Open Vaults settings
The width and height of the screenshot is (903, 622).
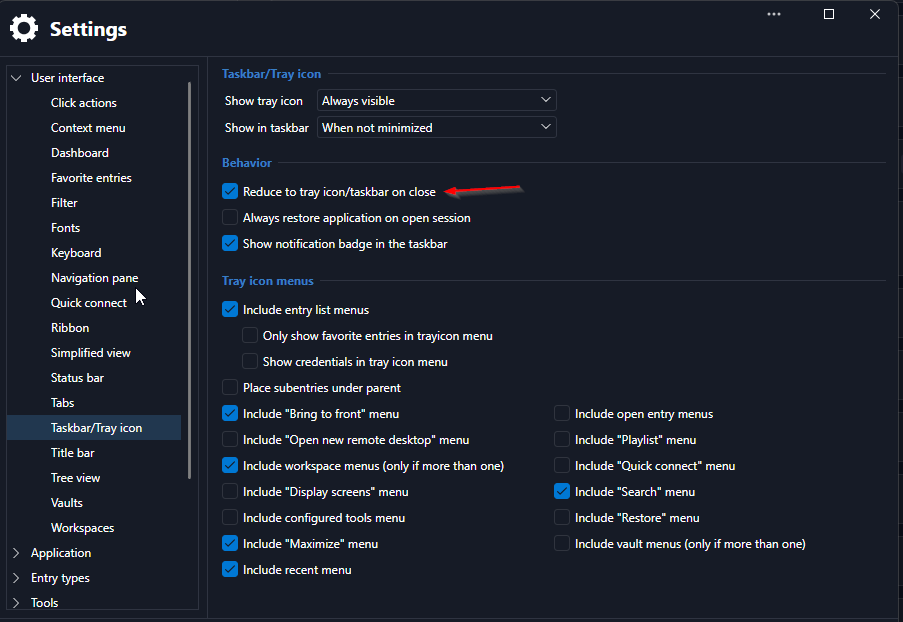pyautogui.click(x=67, y=503)
